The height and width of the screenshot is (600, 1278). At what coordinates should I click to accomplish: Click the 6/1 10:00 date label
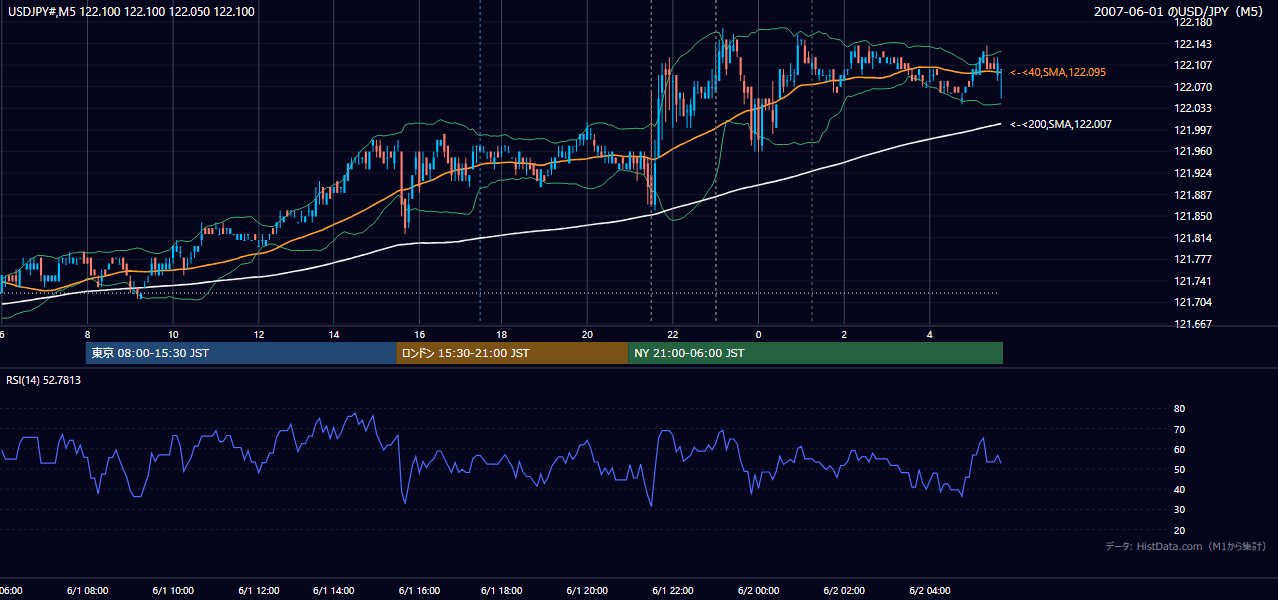coord(173,591)
